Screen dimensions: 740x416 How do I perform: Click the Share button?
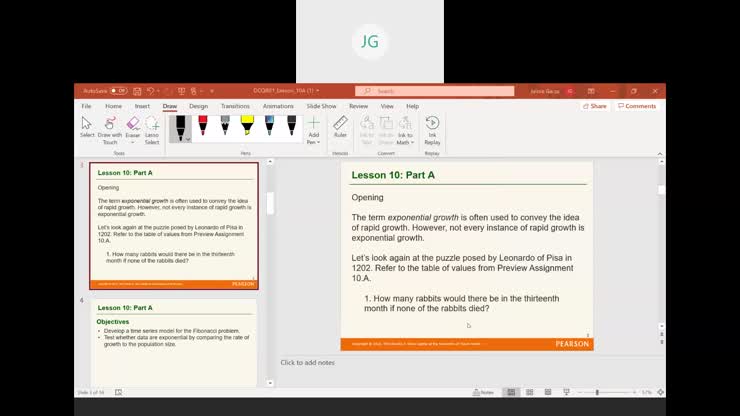[595, 106]
